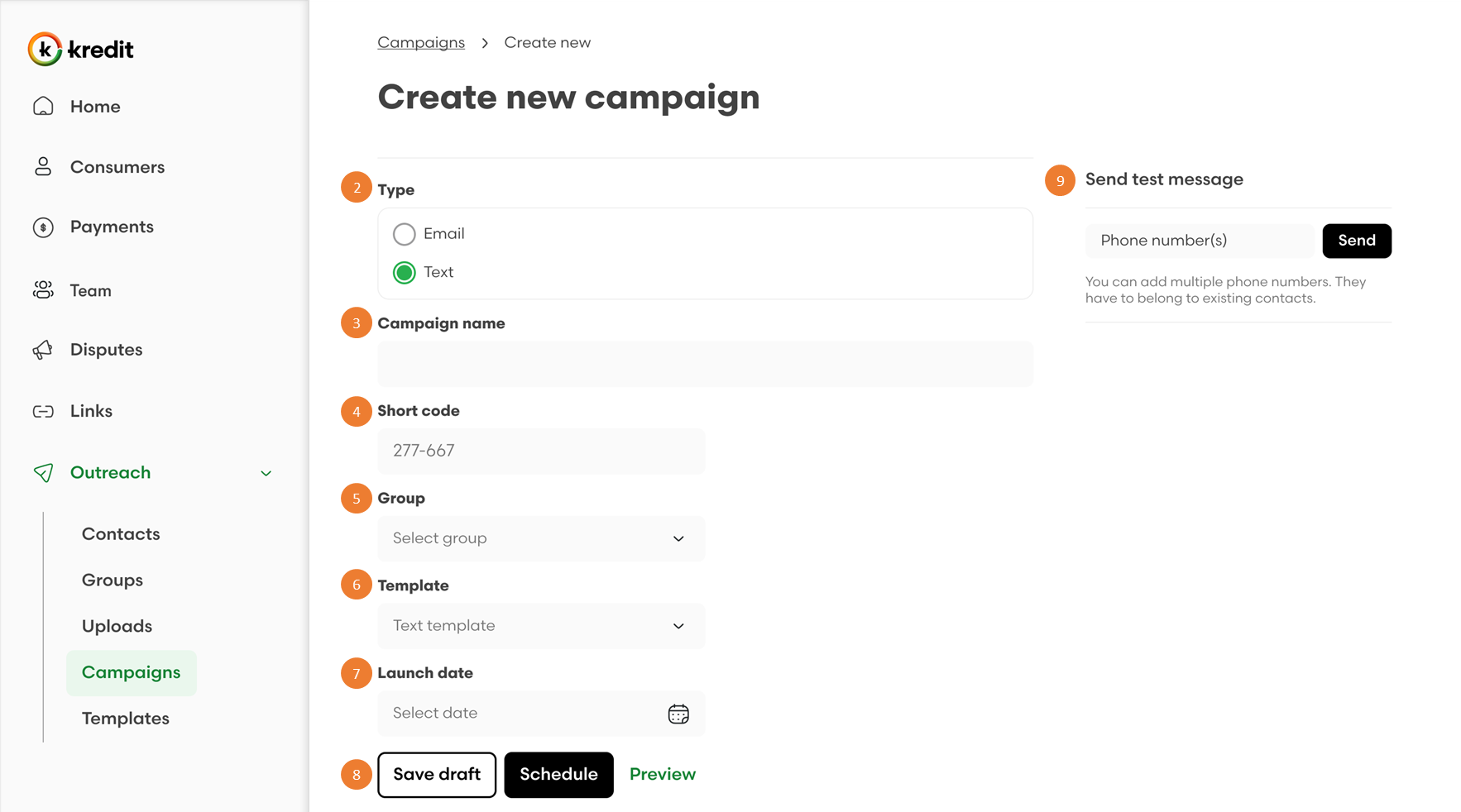Screen dimensions: 1461x812
Task: Click the Links chain icon
Action: pos(43,411)
